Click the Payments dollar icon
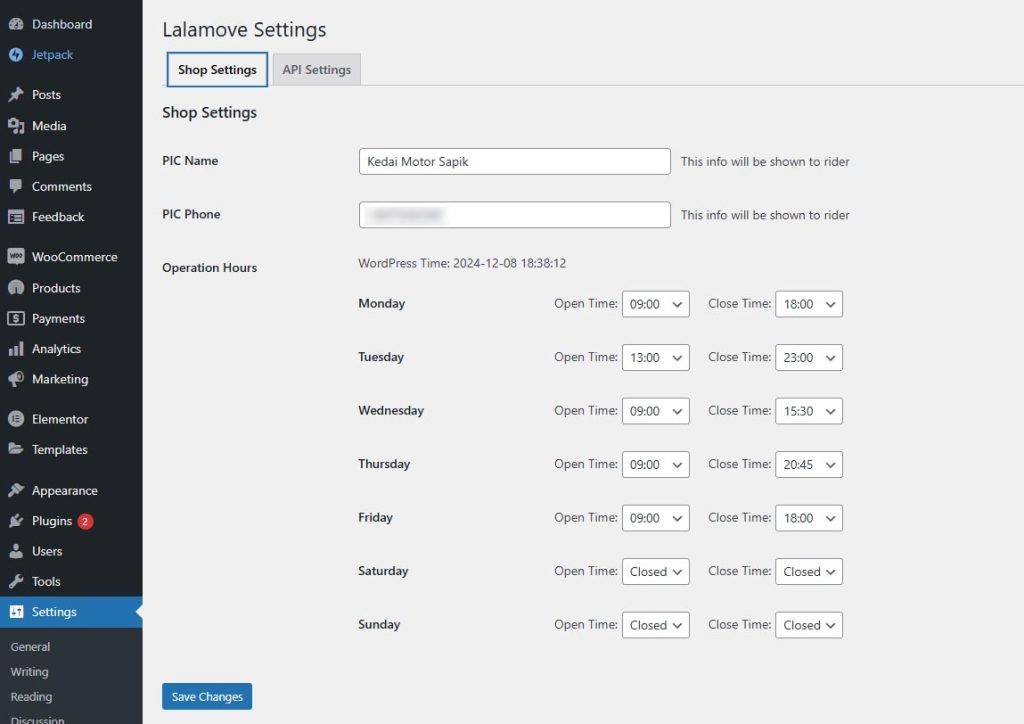 16,319
